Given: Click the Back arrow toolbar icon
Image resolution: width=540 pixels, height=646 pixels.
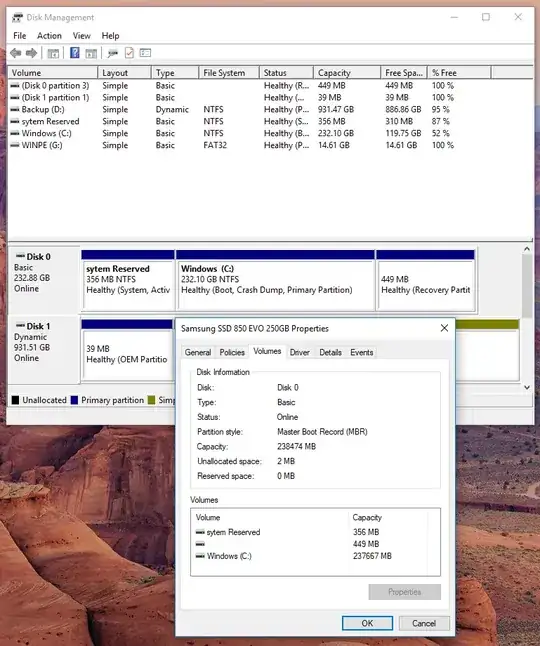Looking at the screenshot, I should (x=16, y=53).
